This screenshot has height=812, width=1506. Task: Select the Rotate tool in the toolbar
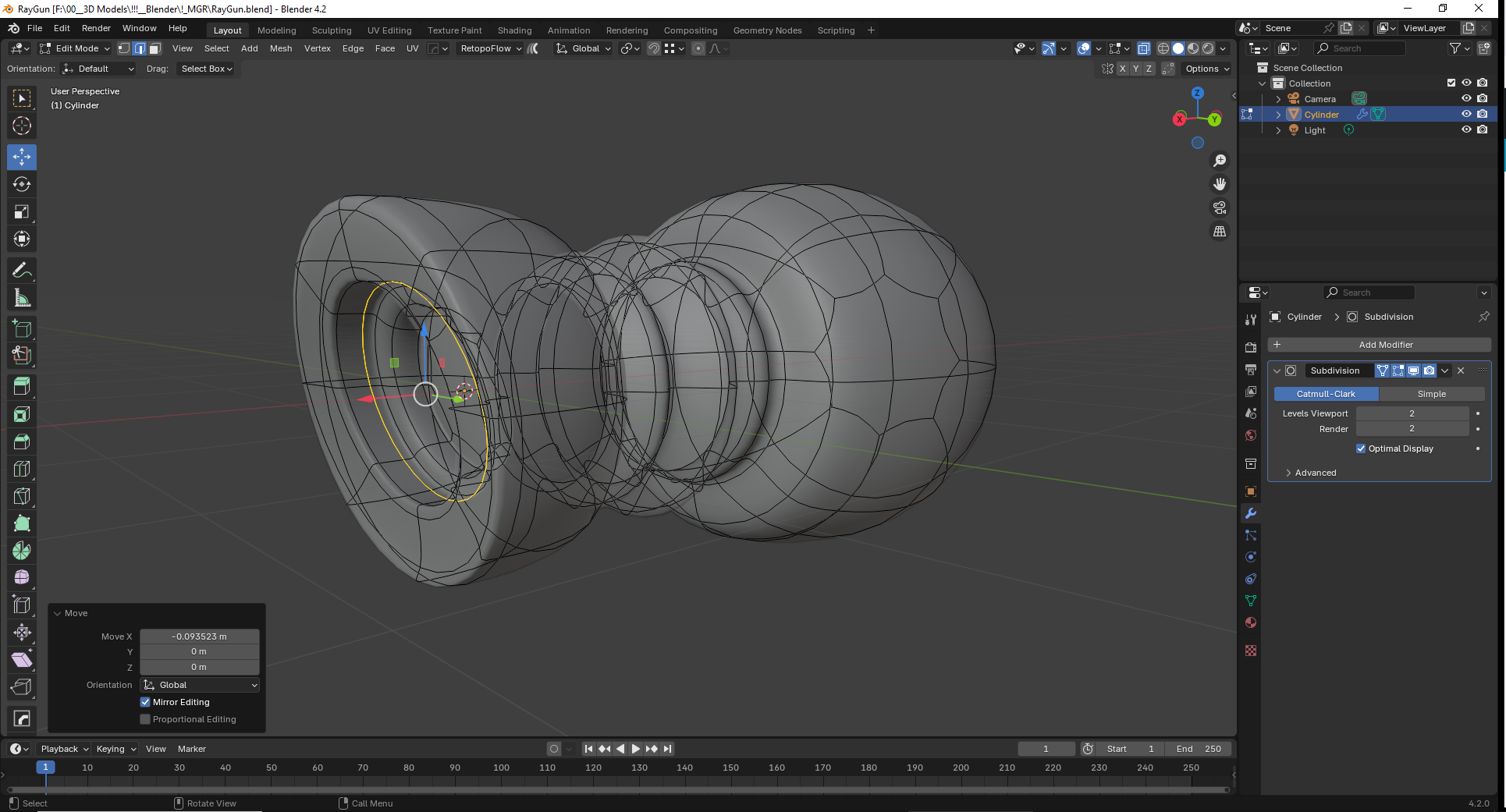[22, 184]
